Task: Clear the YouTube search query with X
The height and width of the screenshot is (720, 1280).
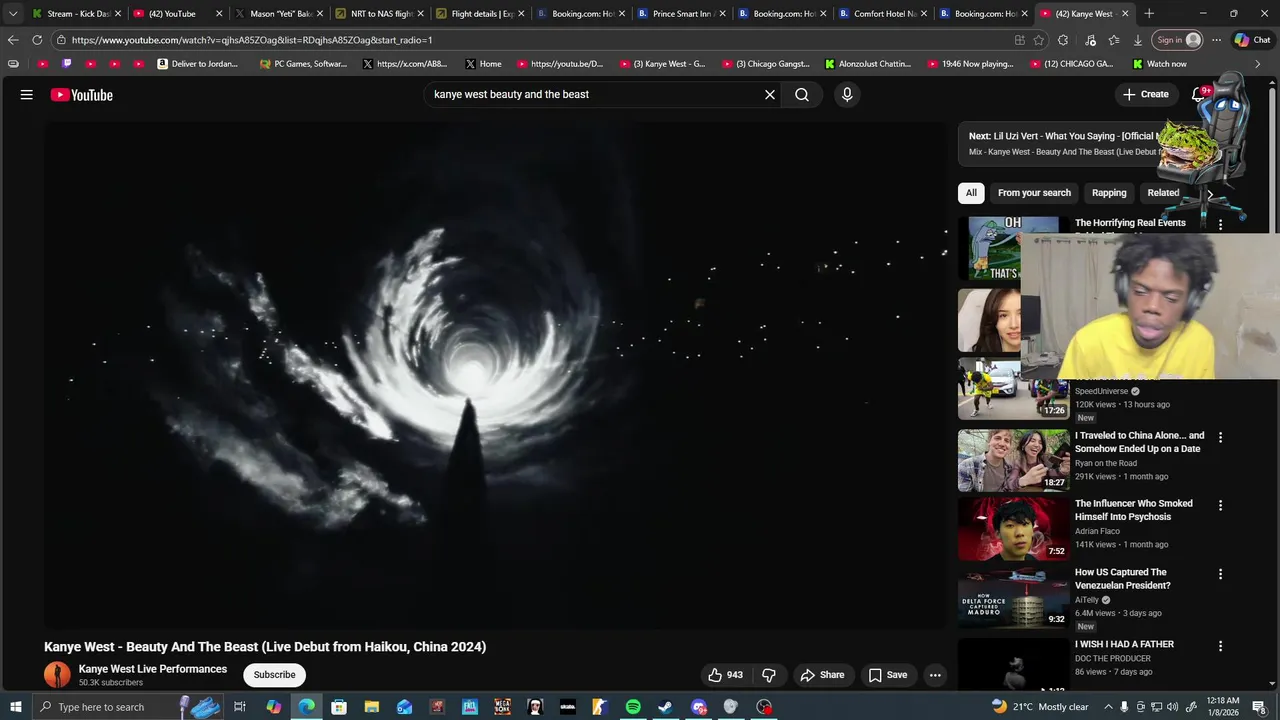Action: [x=770, y=95]
